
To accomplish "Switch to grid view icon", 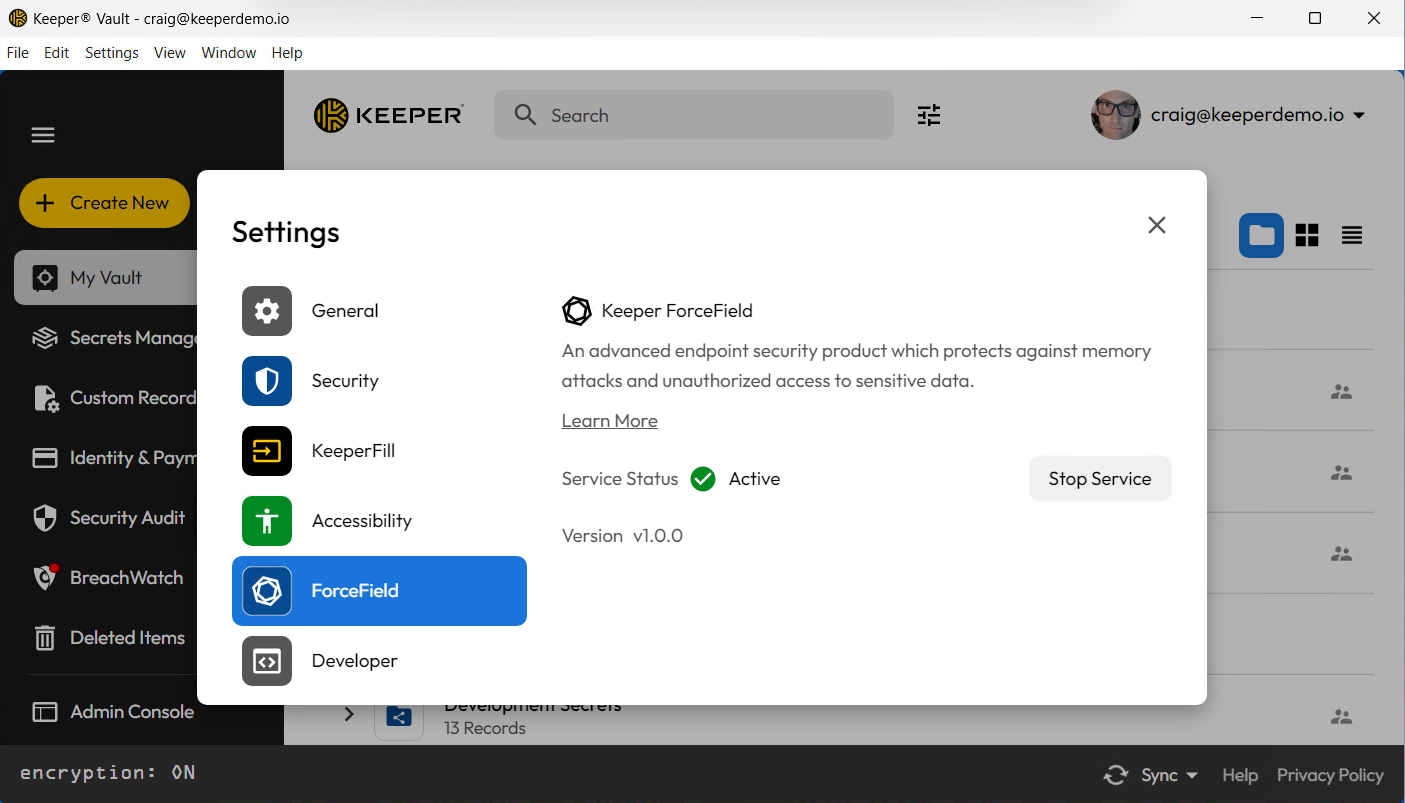I will [x=1306, y=235].
